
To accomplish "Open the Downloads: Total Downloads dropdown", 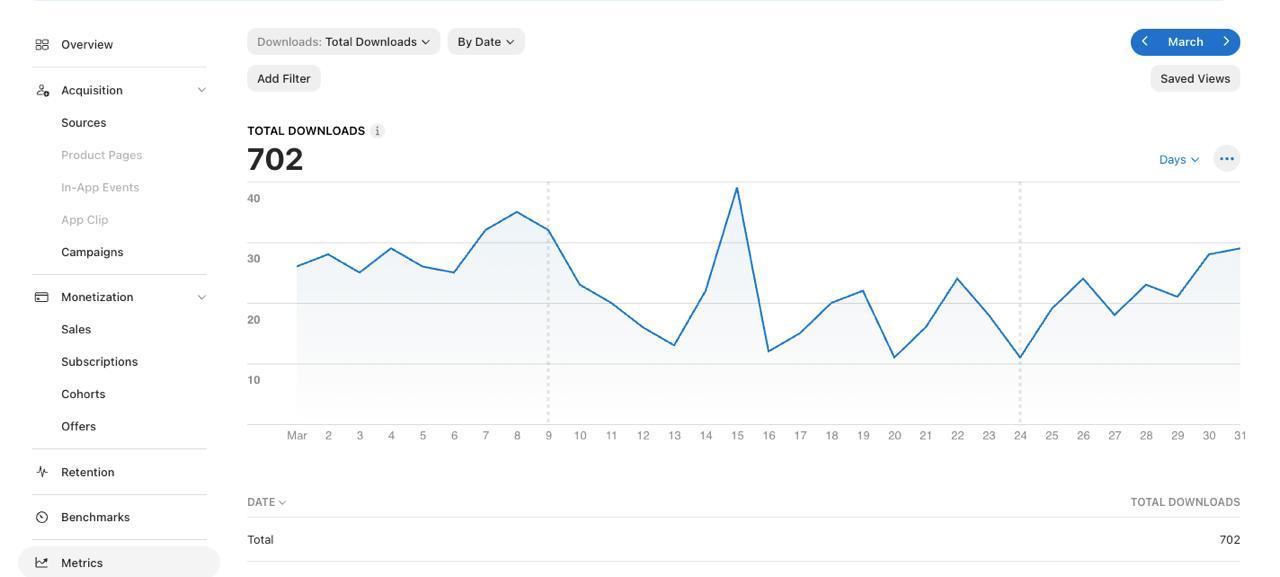I will tap(344, 42).
